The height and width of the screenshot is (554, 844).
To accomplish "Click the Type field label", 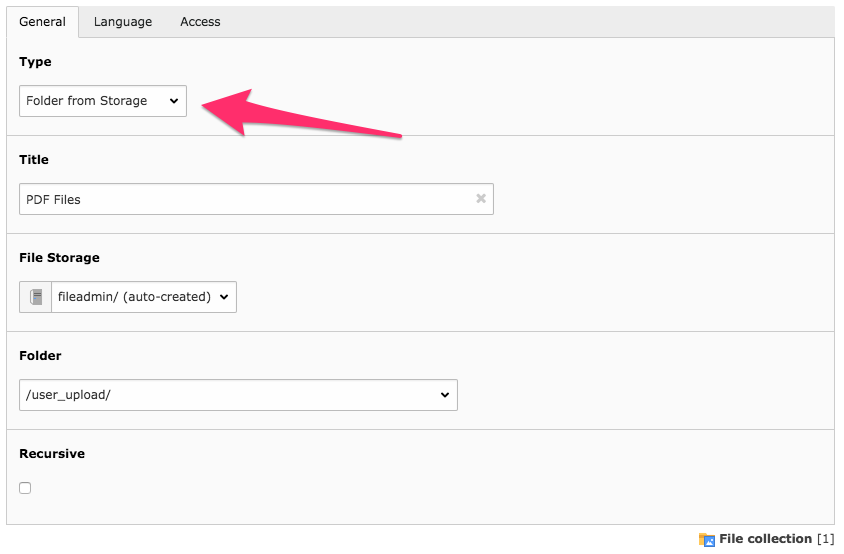I will click(35, 62).
